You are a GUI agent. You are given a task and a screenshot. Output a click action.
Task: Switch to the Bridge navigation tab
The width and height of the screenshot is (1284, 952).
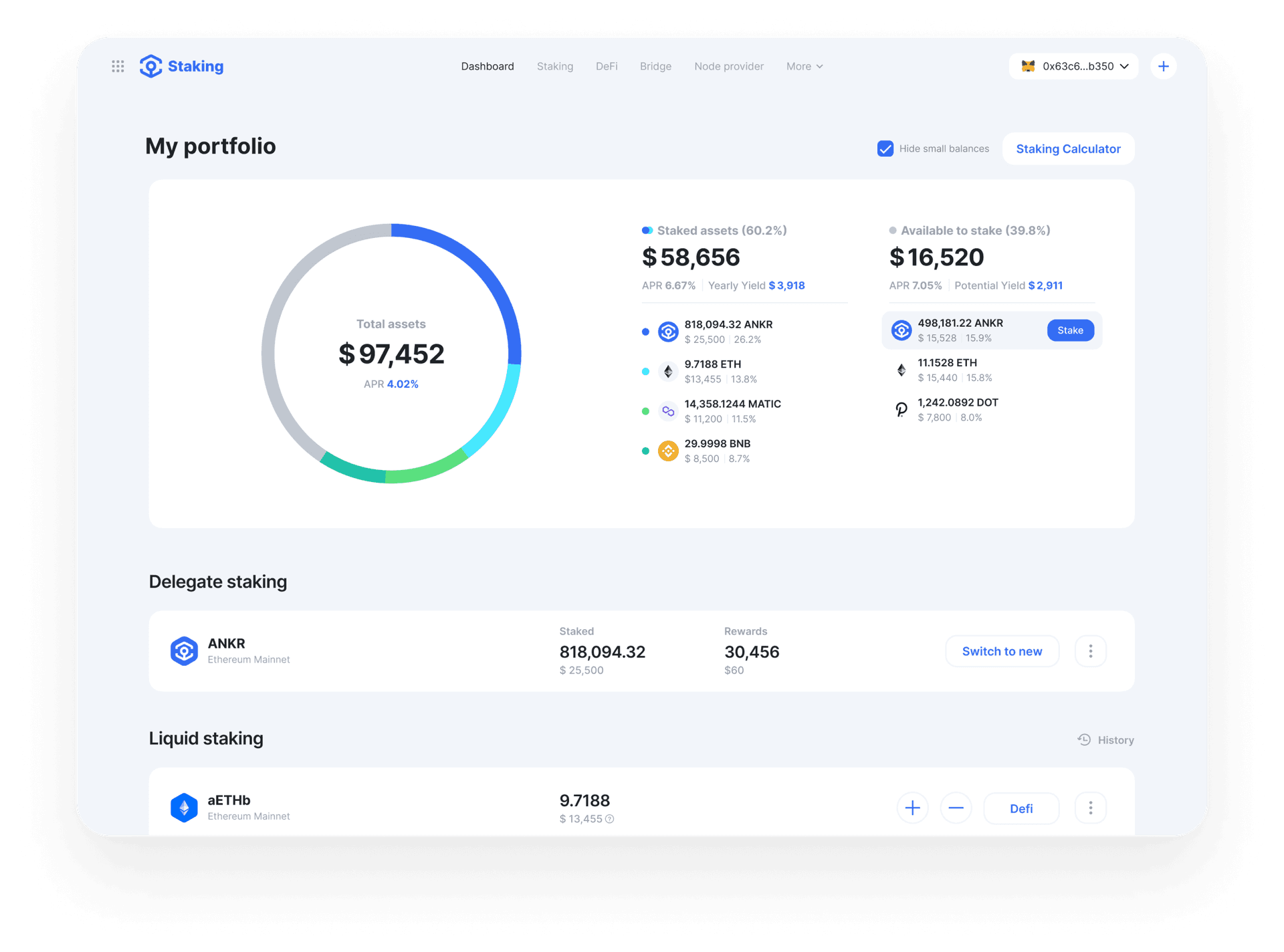pyautogui.click(x=655, y=66)
